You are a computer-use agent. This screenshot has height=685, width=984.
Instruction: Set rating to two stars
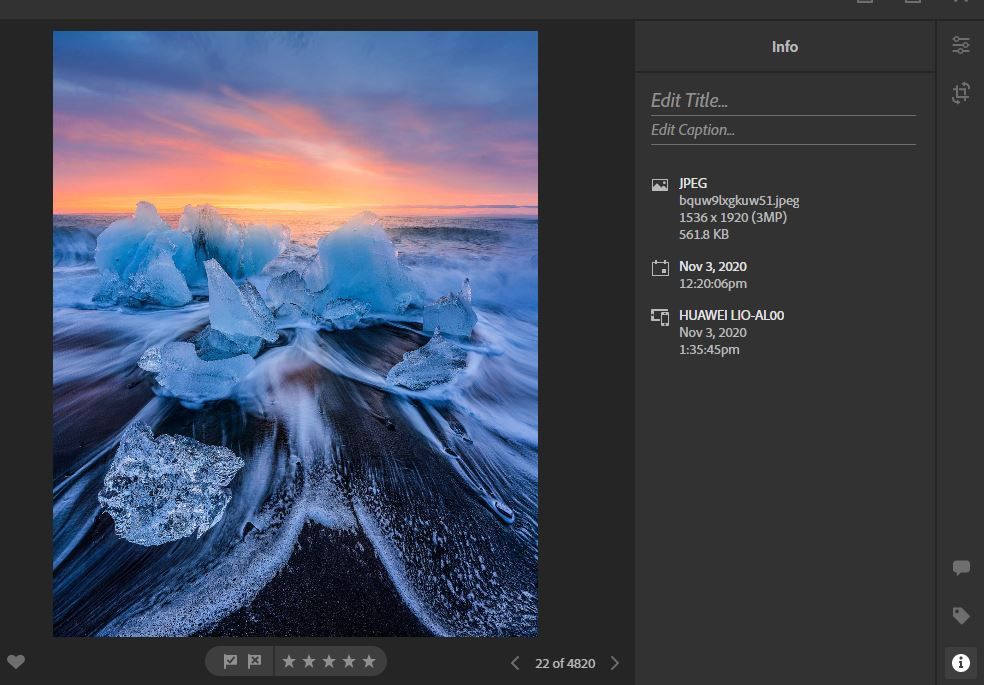pos(309,661)
